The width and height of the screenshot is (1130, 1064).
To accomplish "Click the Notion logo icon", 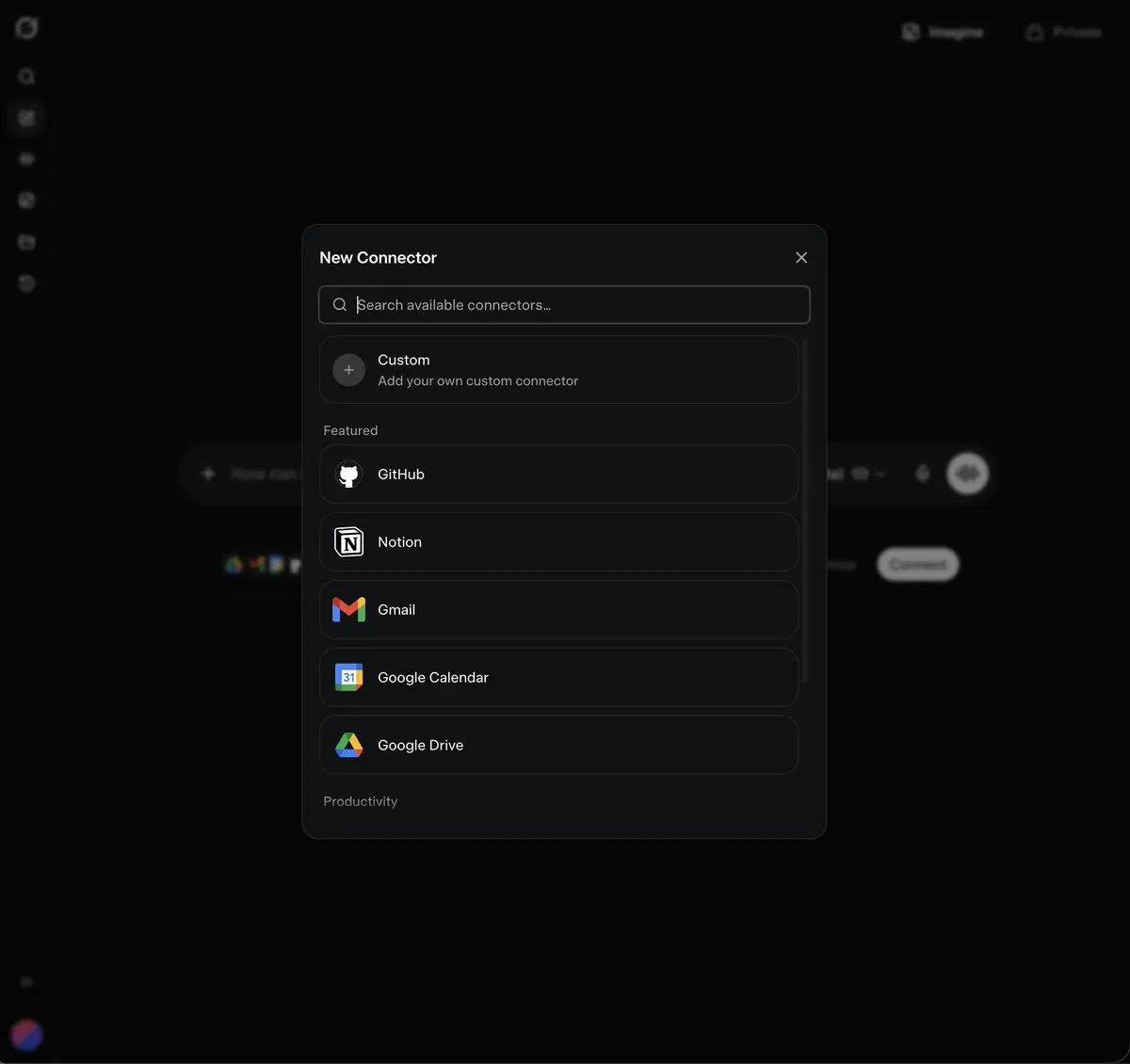I will tap(348, 542).
